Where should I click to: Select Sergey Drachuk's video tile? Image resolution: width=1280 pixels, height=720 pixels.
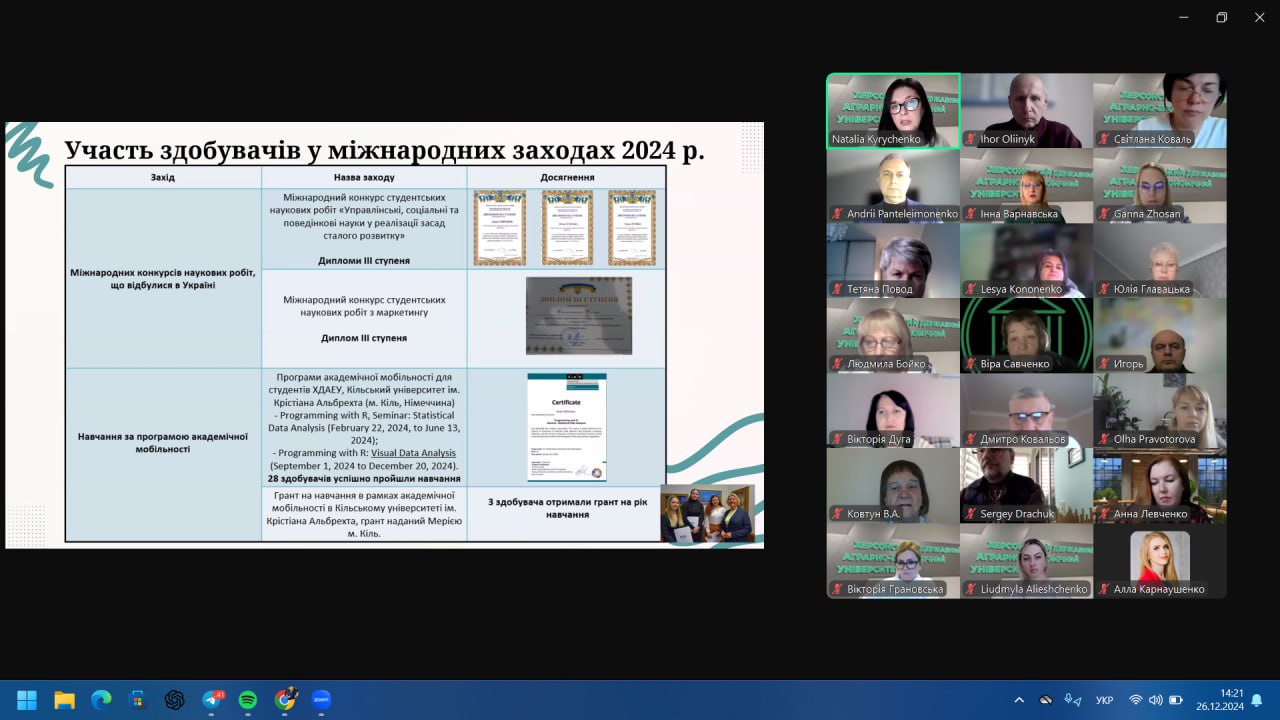point(1026,486)
